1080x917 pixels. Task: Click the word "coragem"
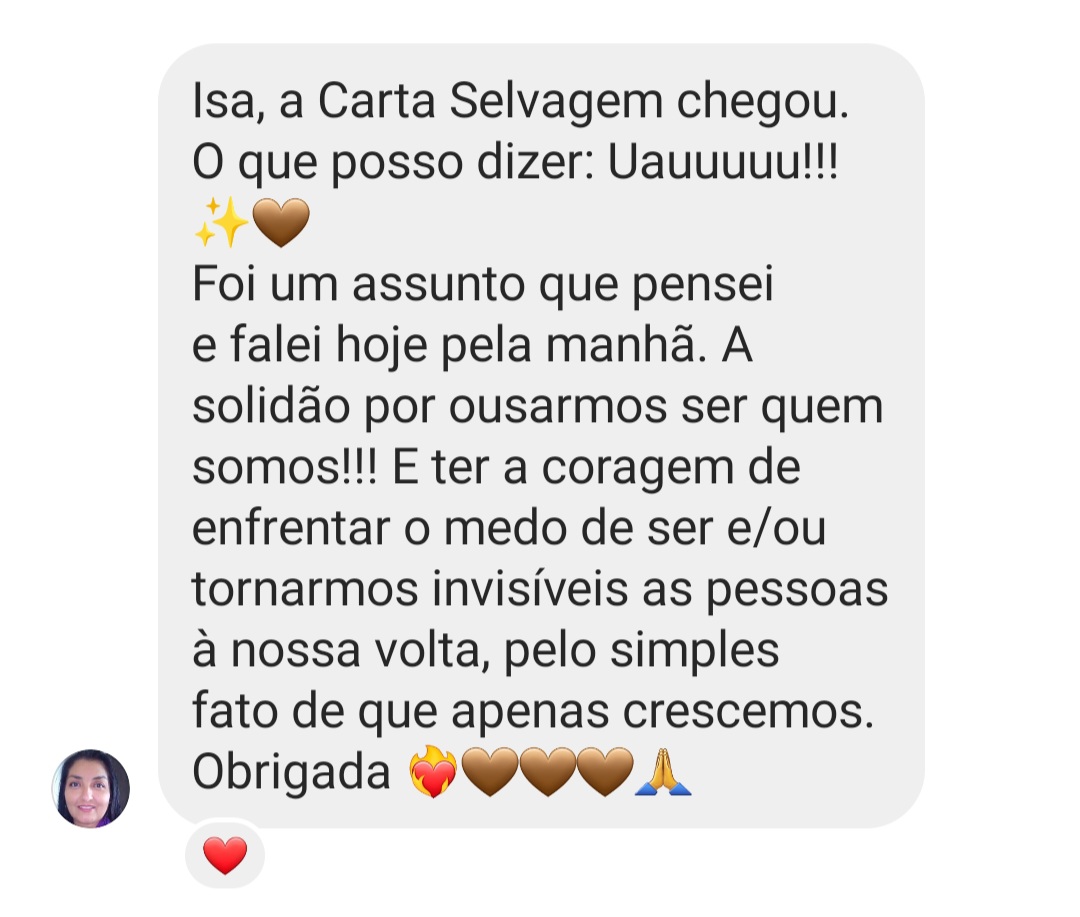[x=638, y=470]
